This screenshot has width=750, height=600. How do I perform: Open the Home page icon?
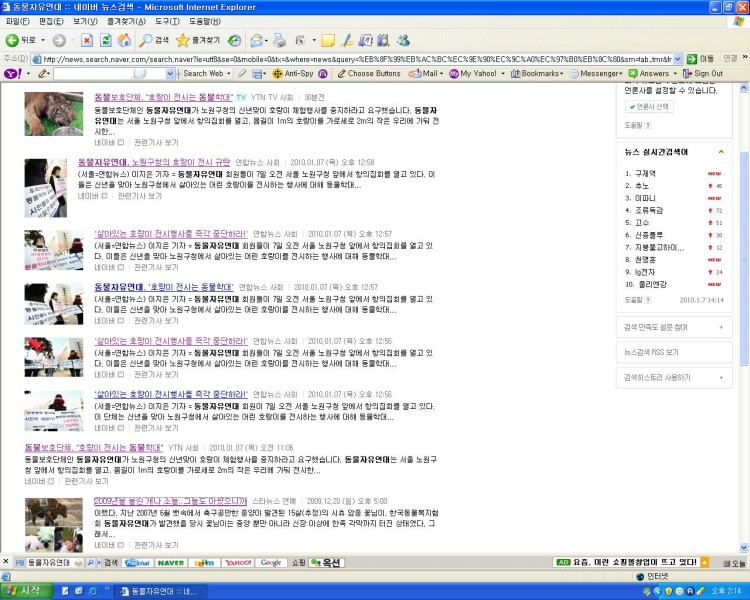tap(124, 40)
